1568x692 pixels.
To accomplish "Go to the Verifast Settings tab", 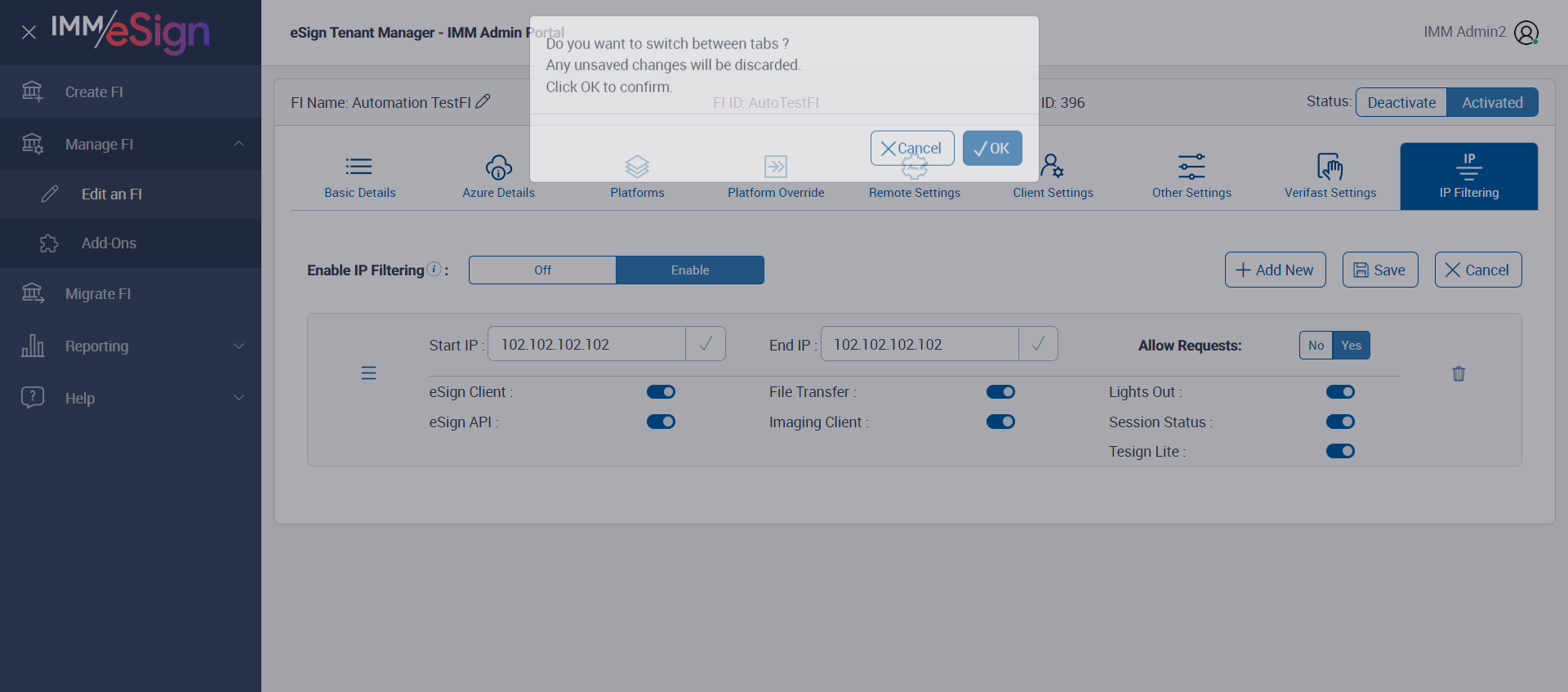I will 1330,176.
